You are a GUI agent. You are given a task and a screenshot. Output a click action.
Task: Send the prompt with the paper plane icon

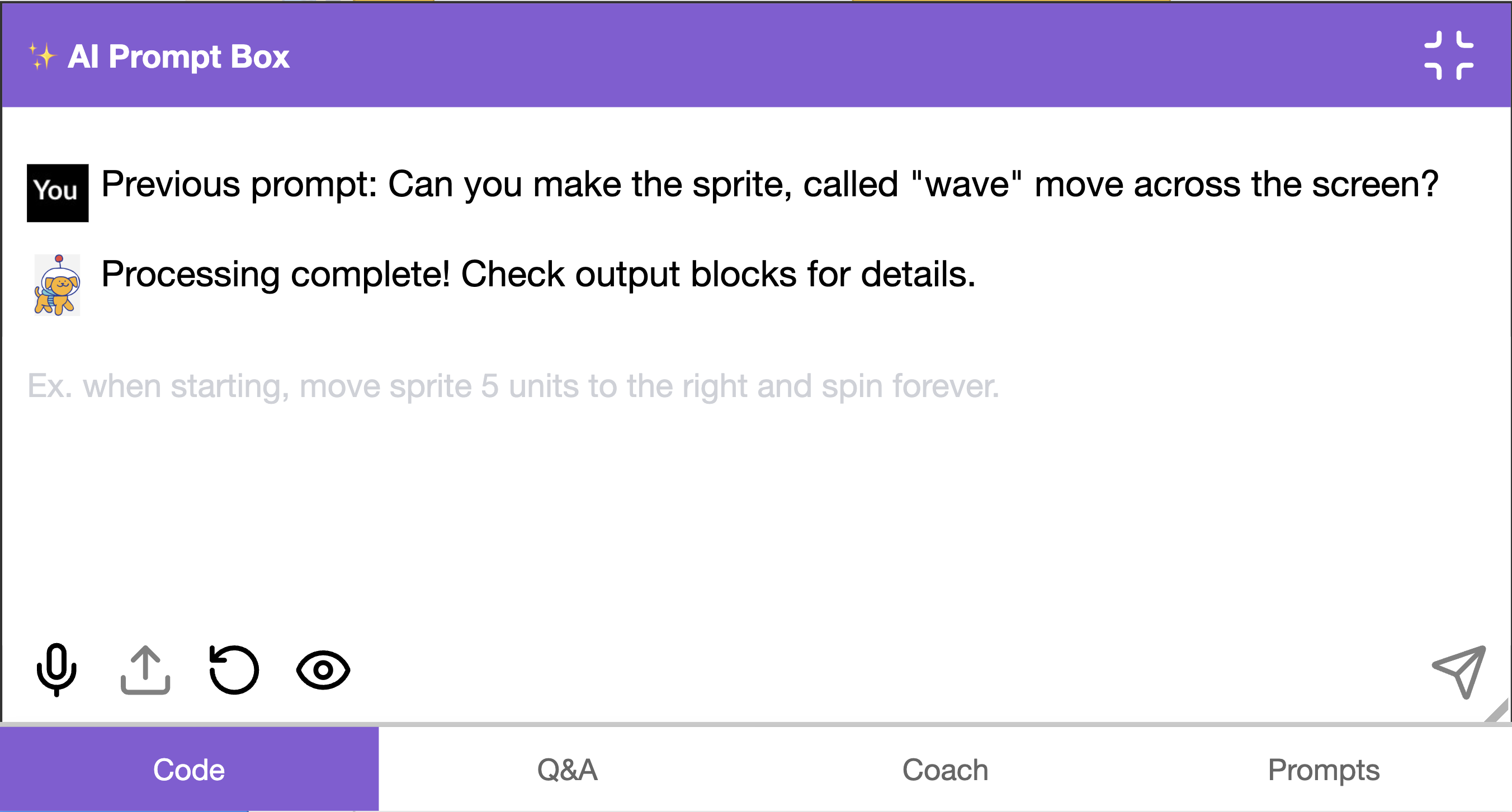pyautogui.click(x=1459, y=671)
